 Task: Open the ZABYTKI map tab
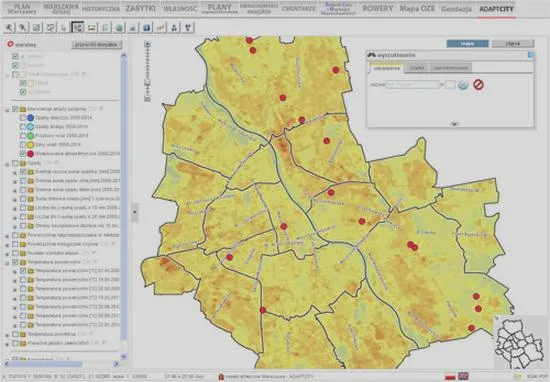140,8
